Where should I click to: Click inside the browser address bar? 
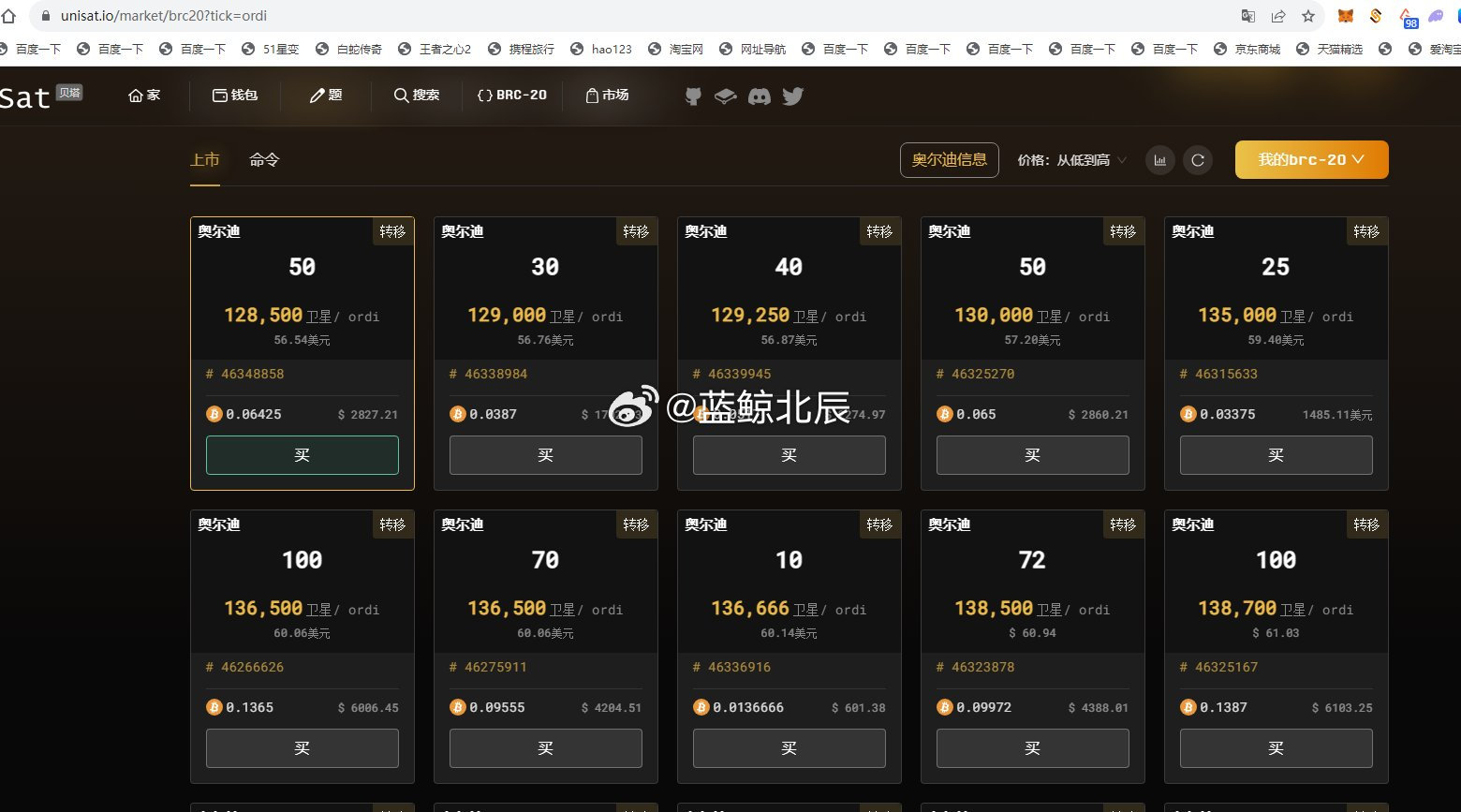pos(281,15)
